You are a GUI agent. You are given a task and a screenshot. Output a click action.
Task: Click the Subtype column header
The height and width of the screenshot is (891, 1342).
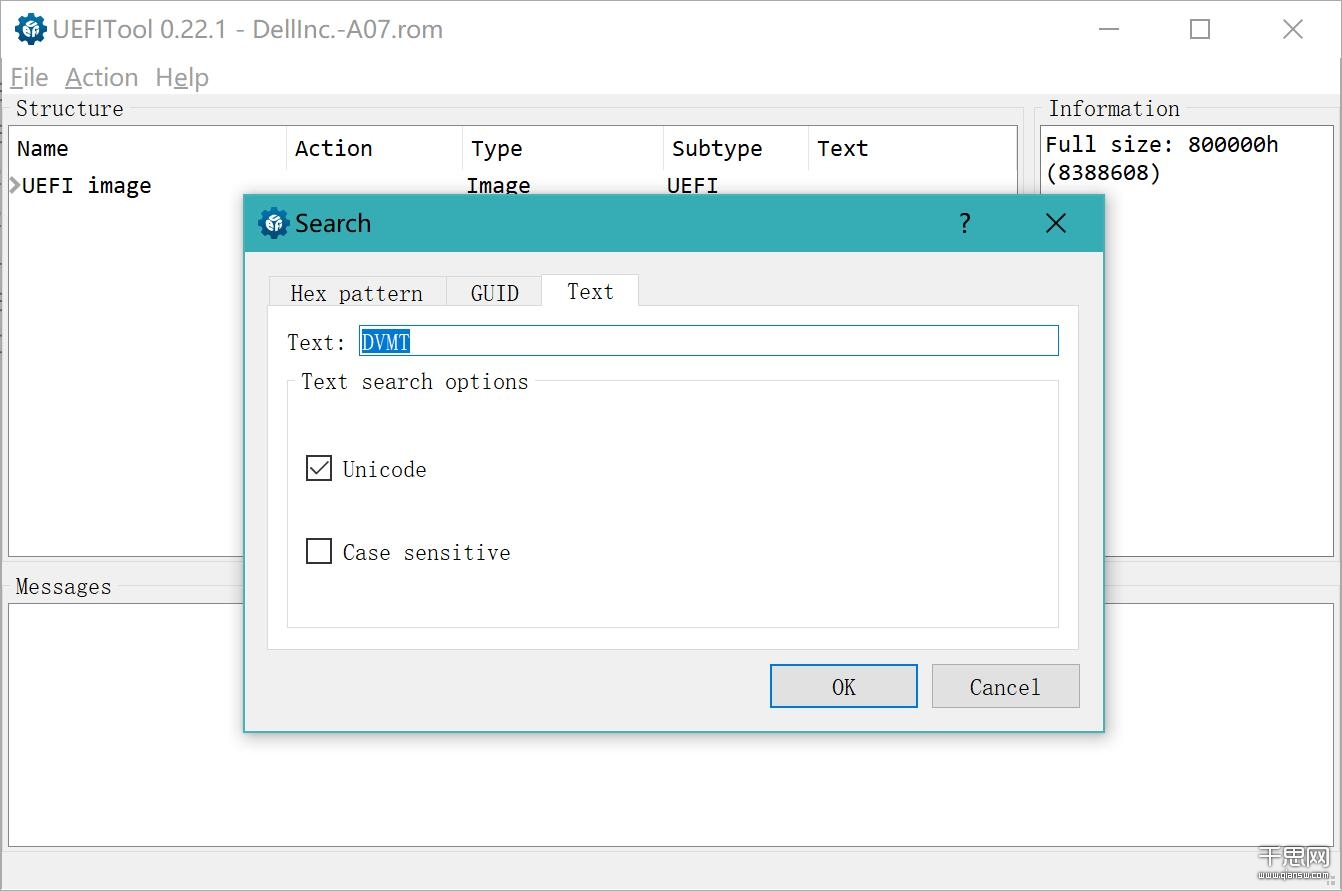736,149
